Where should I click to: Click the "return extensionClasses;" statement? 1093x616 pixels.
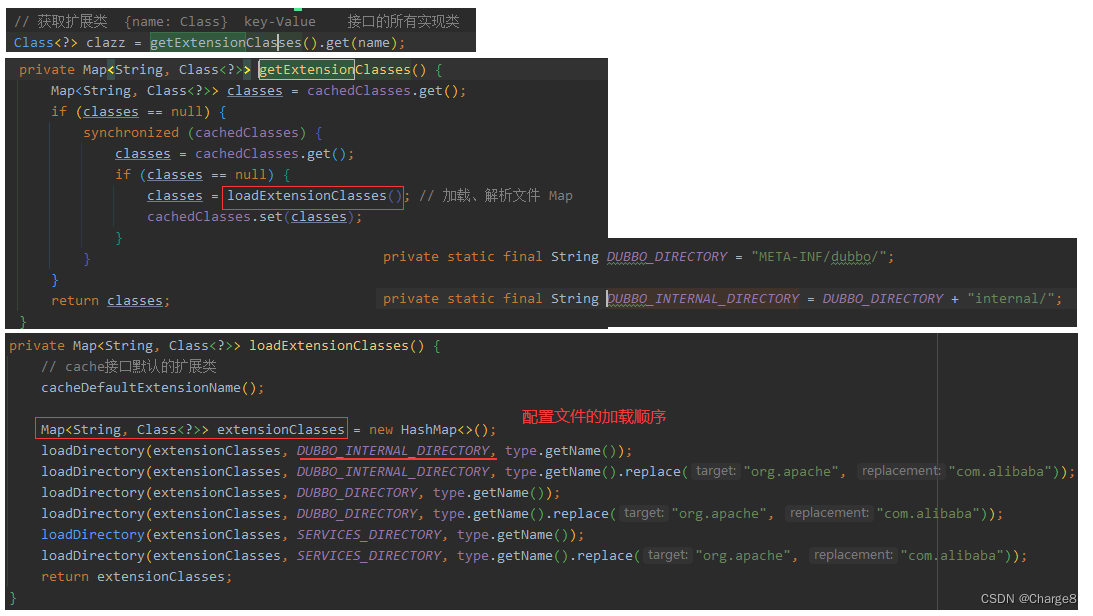click(x=136, y=576)
